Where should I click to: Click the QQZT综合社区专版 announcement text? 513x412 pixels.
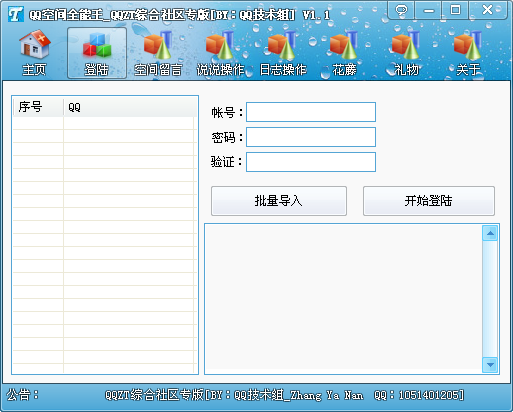point(284,395)
